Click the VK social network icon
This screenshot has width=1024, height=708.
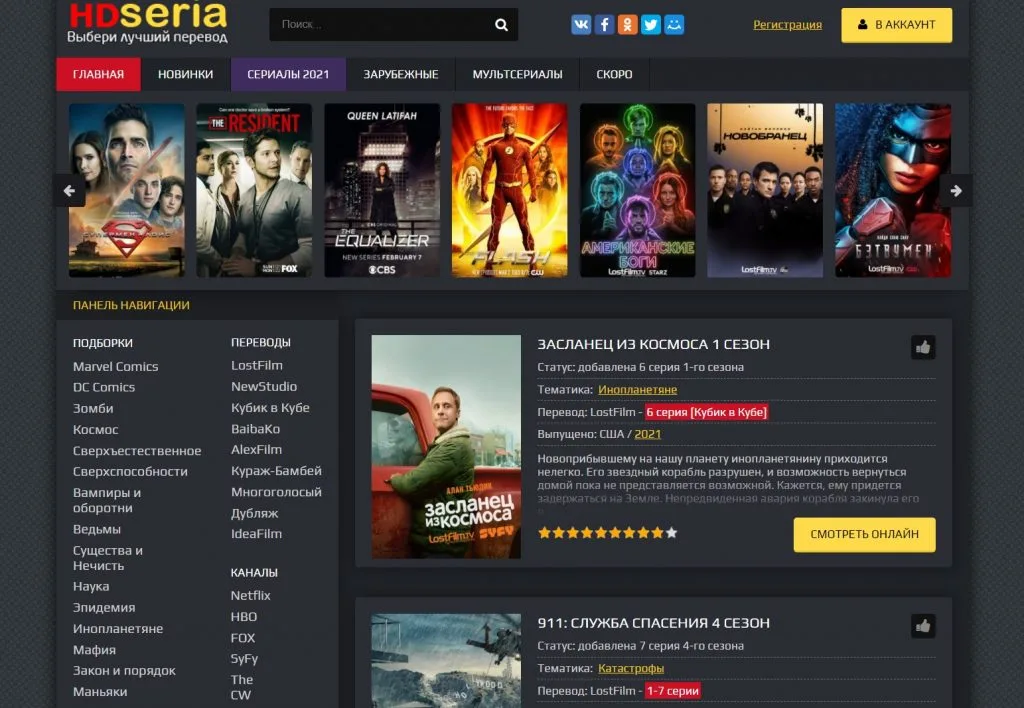(582, 24)
